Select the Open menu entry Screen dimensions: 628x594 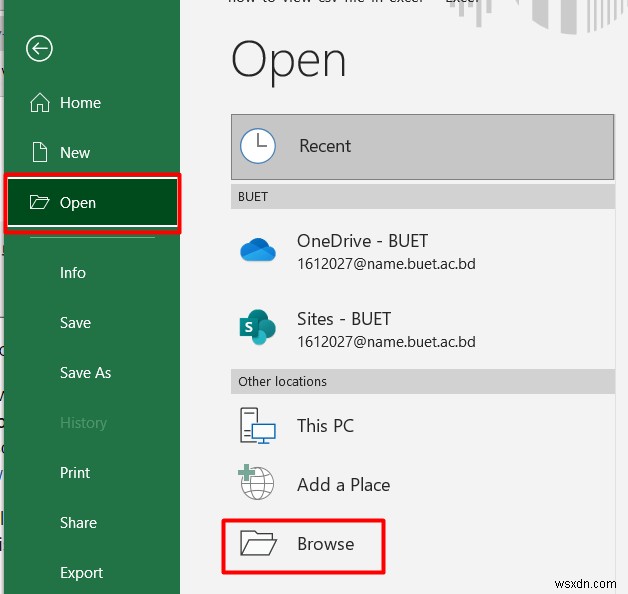[x=93, y=202]
